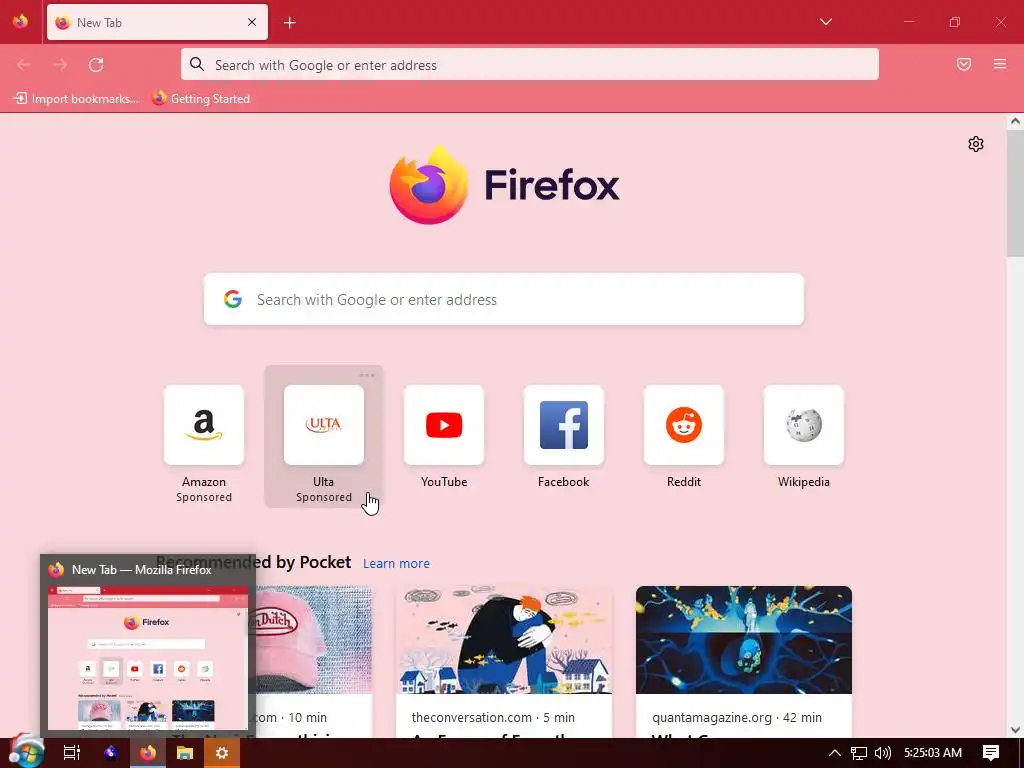Open the blue app icon beside Task View
Viewport: 1024px width, 768px height.
(x=110, y=753)
